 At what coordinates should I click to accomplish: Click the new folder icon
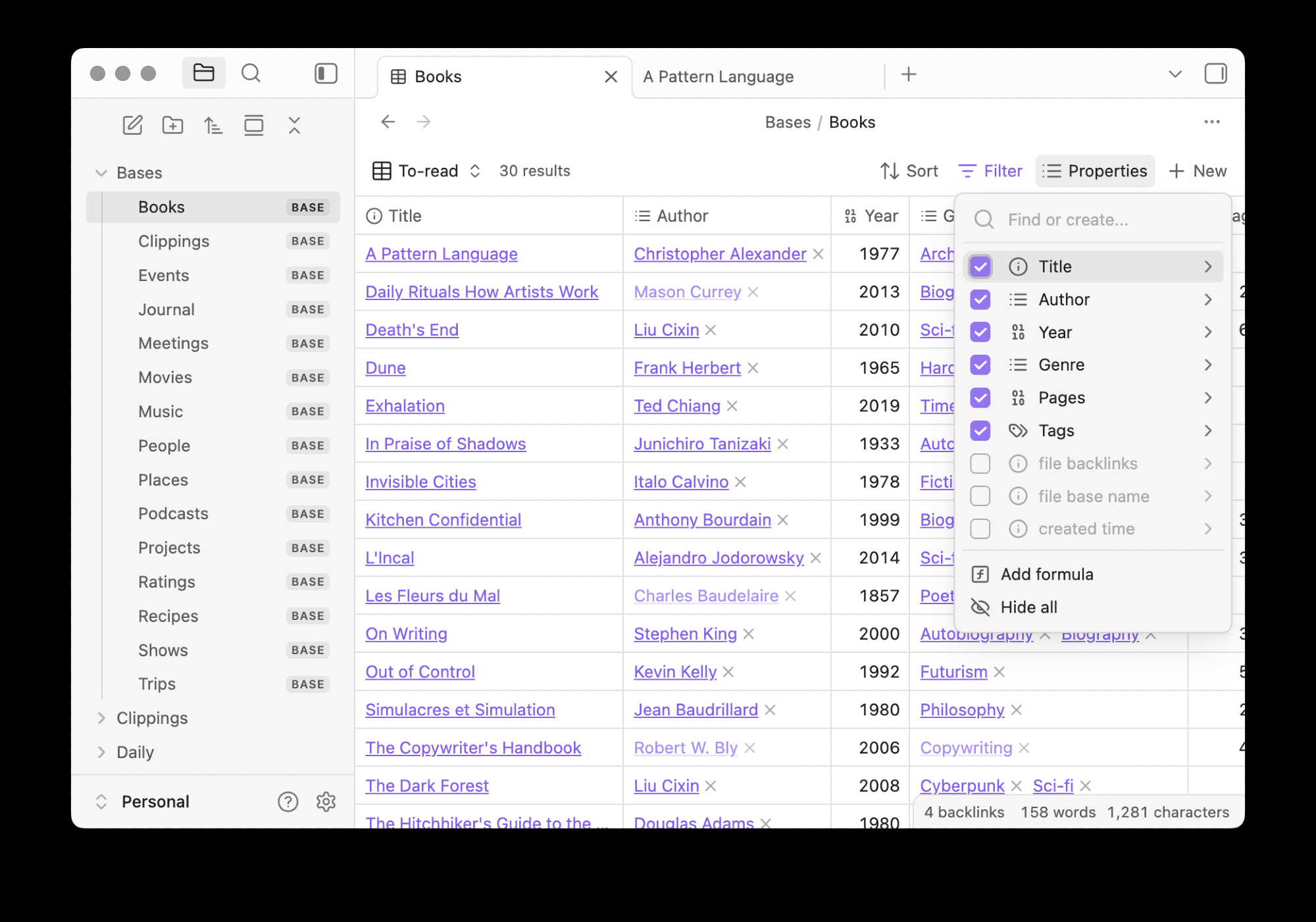172,125
